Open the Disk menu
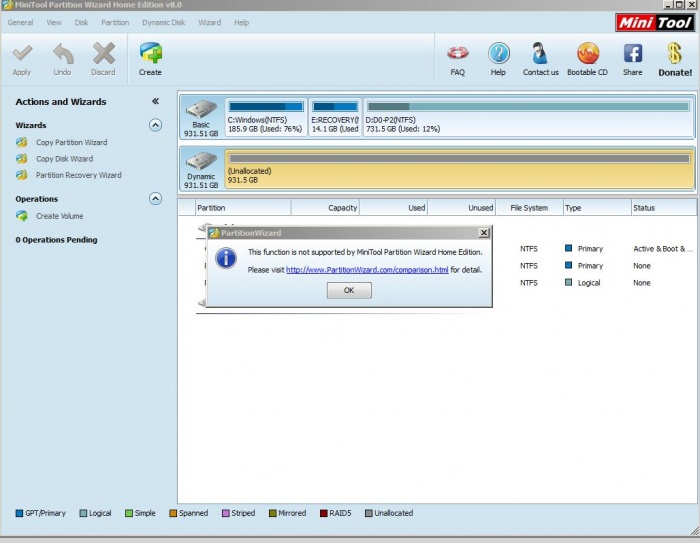700x543 pixels. (x=81, y=22)
